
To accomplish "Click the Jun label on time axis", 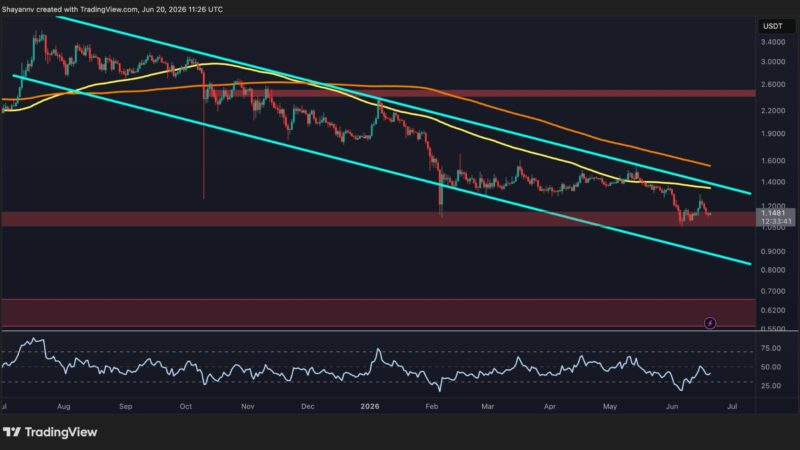I will tap(672, 407).
